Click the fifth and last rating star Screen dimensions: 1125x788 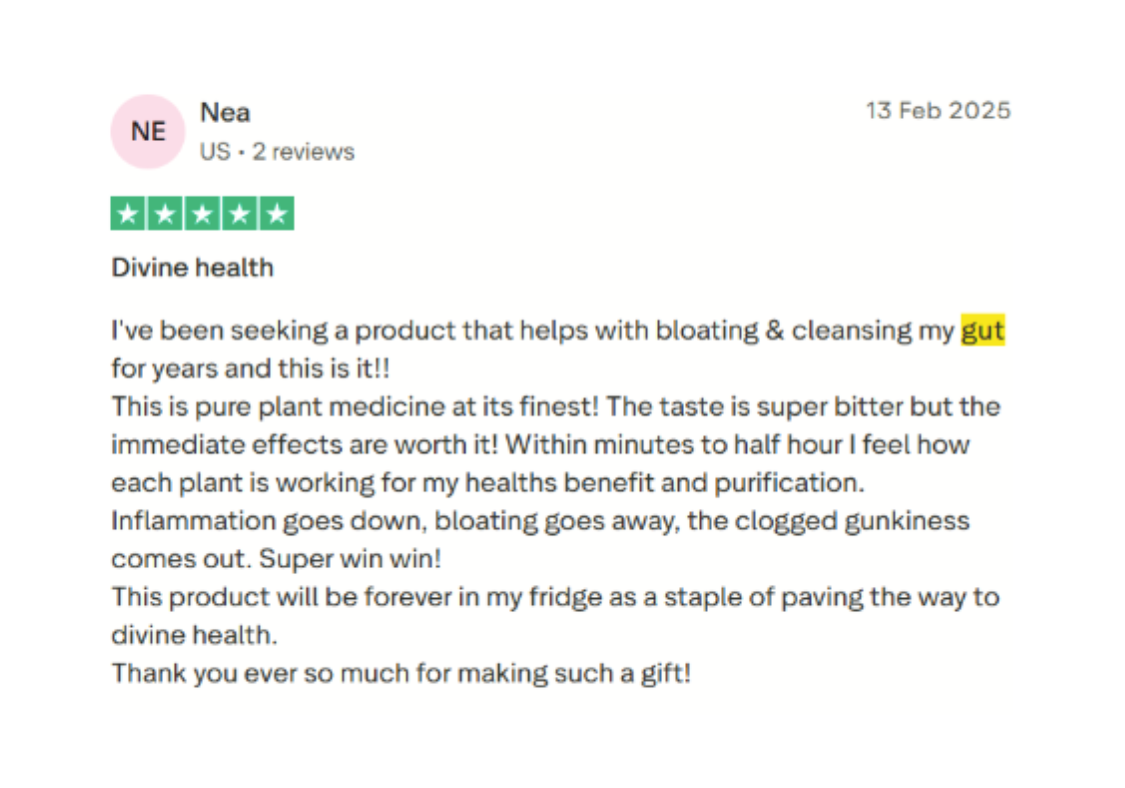coord(276,213)
